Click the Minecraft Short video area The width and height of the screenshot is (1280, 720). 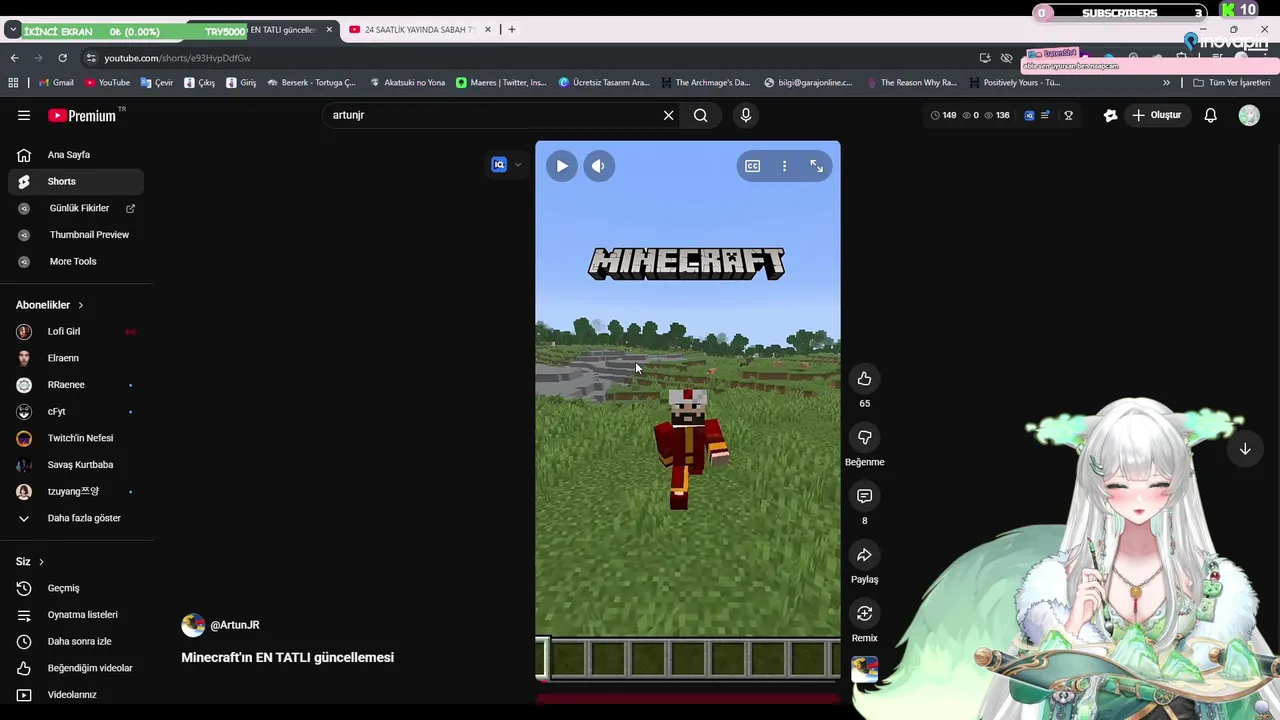tap(688, 410)
